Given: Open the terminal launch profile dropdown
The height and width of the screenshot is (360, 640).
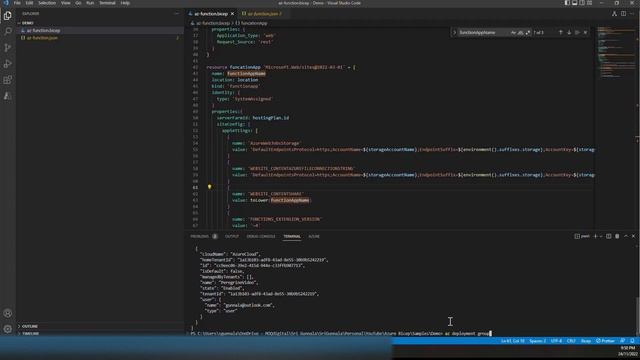Looking at the screenshot, I should tap(601, 236).
